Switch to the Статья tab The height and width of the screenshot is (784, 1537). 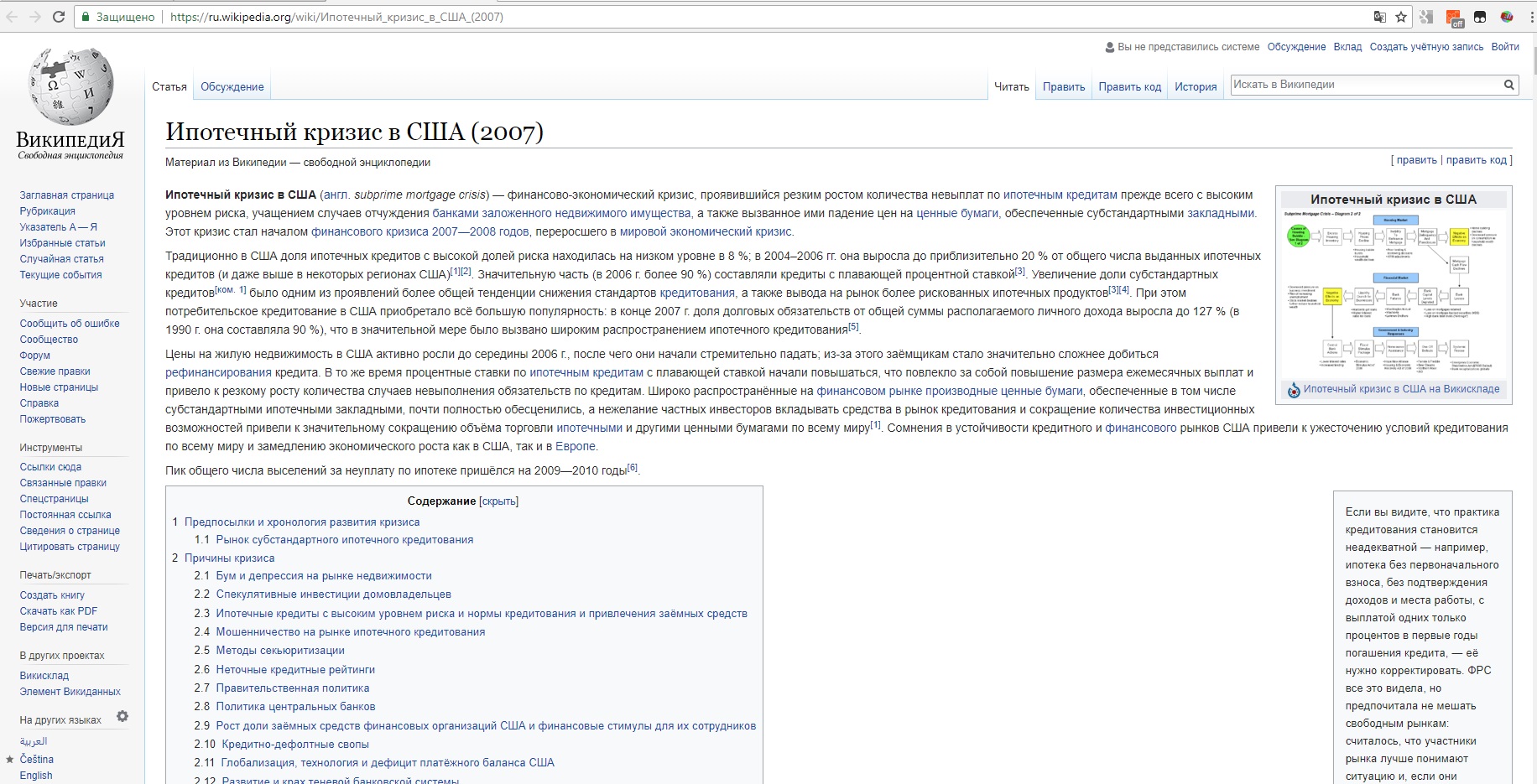[x=169, y=87]
